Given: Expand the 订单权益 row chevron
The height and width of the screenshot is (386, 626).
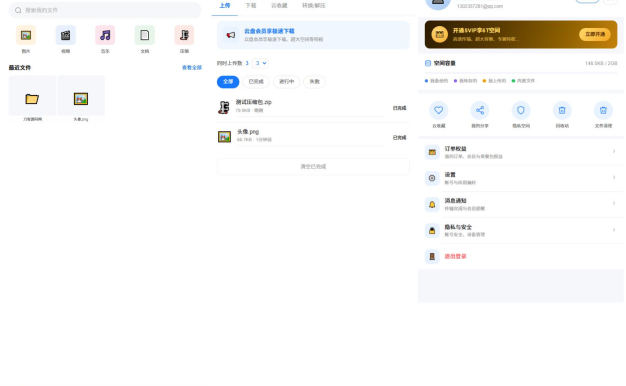Looking at the screenshot, I should click(614, 151).
